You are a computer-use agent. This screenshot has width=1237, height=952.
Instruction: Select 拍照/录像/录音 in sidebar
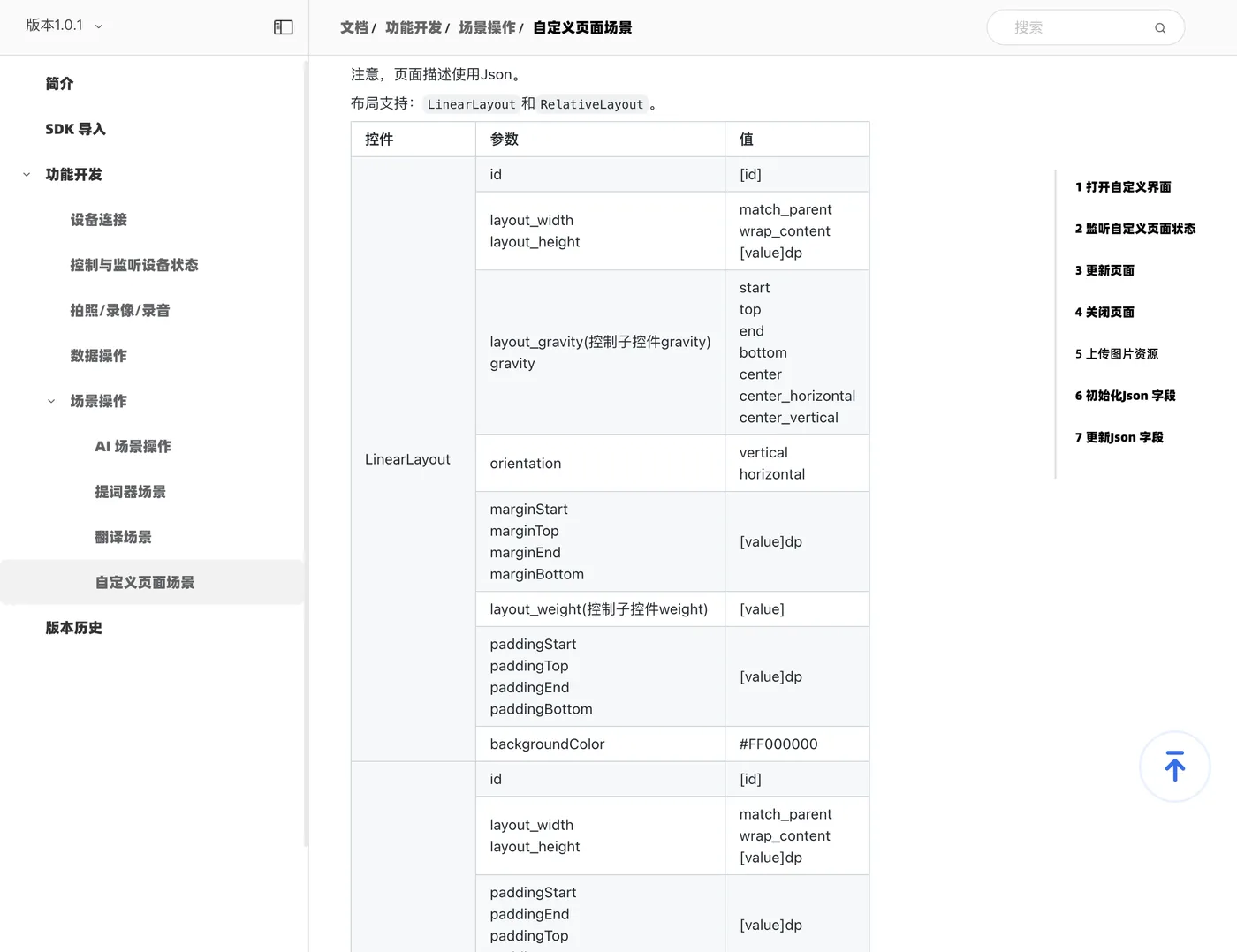click(x=120, y=311)
